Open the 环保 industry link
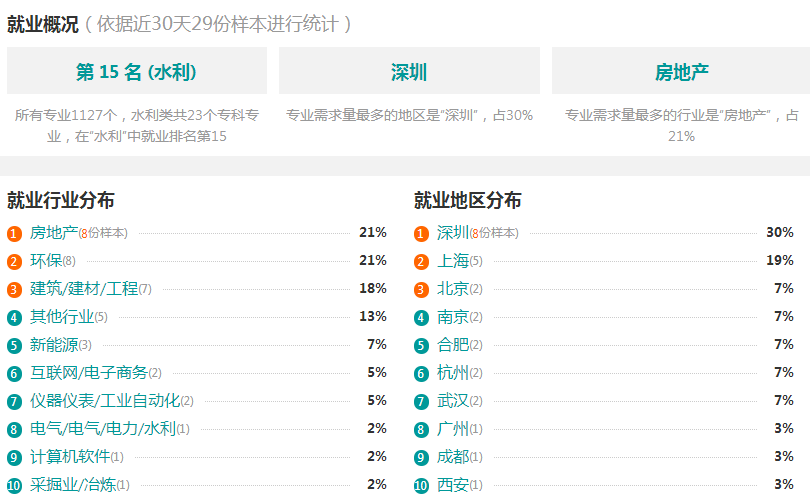 click(x=46, y=261)
